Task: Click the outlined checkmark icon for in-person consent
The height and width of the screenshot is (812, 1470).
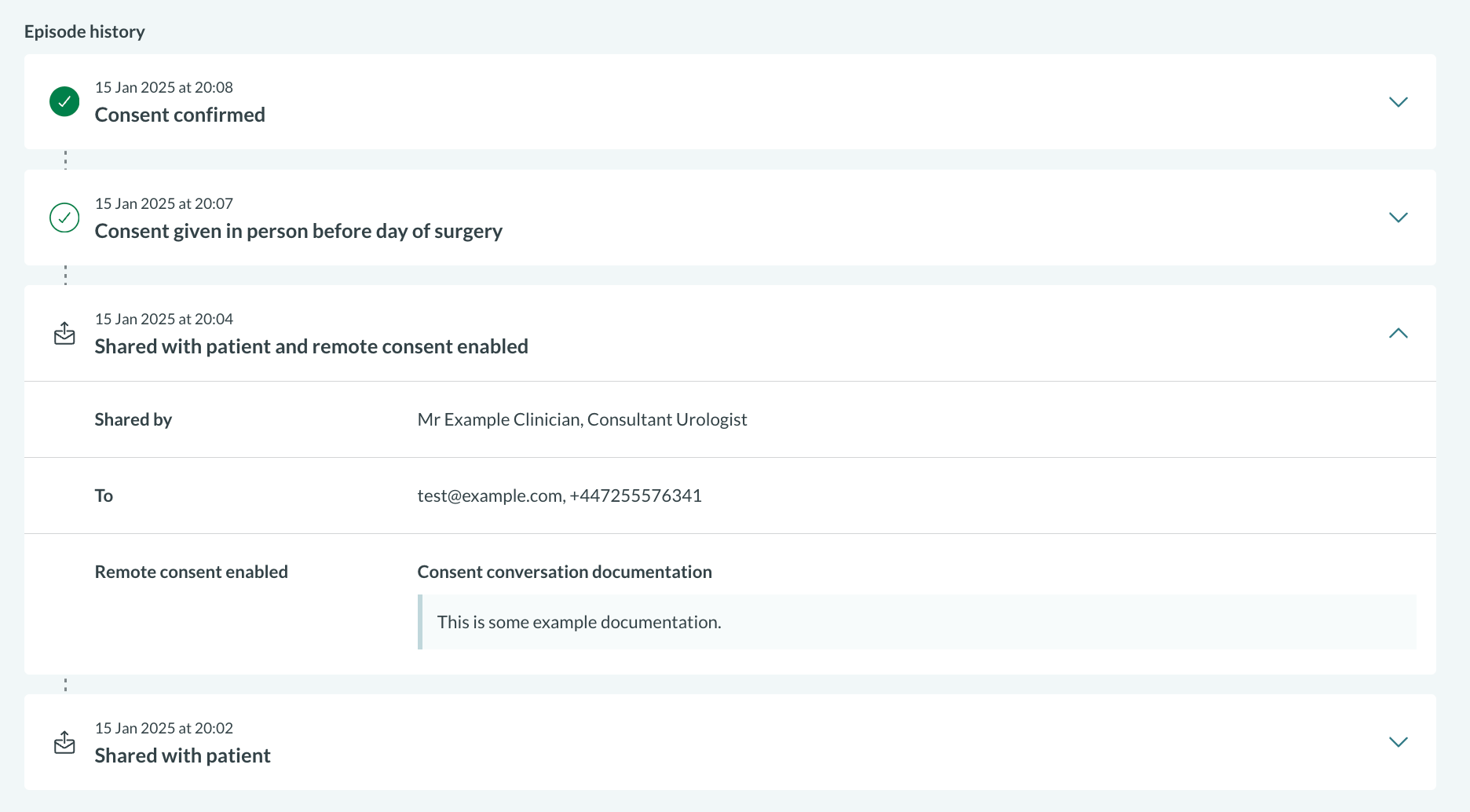Action: (64, 218)
